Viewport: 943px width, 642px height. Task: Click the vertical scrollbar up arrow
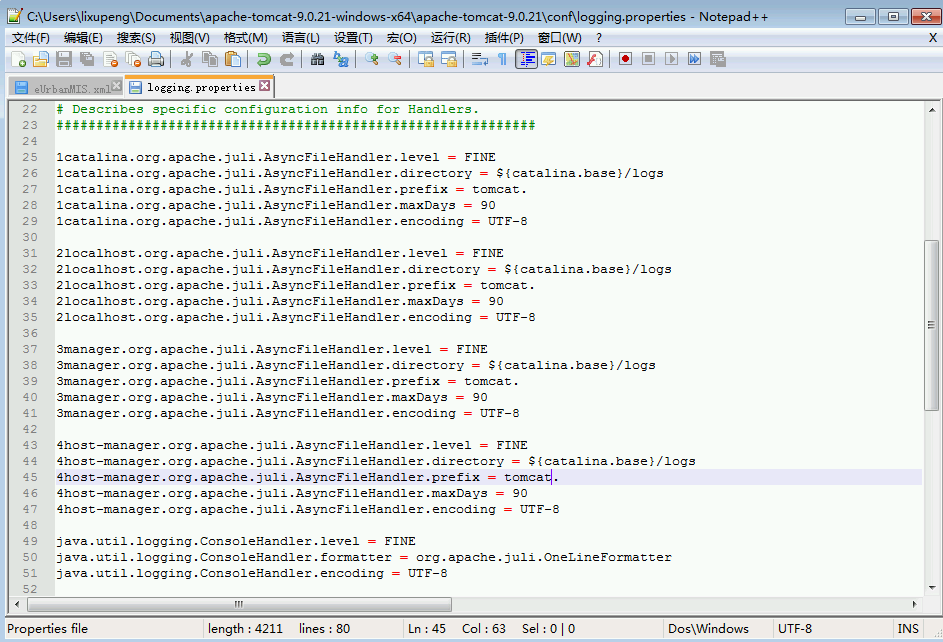tap(932, 110)
